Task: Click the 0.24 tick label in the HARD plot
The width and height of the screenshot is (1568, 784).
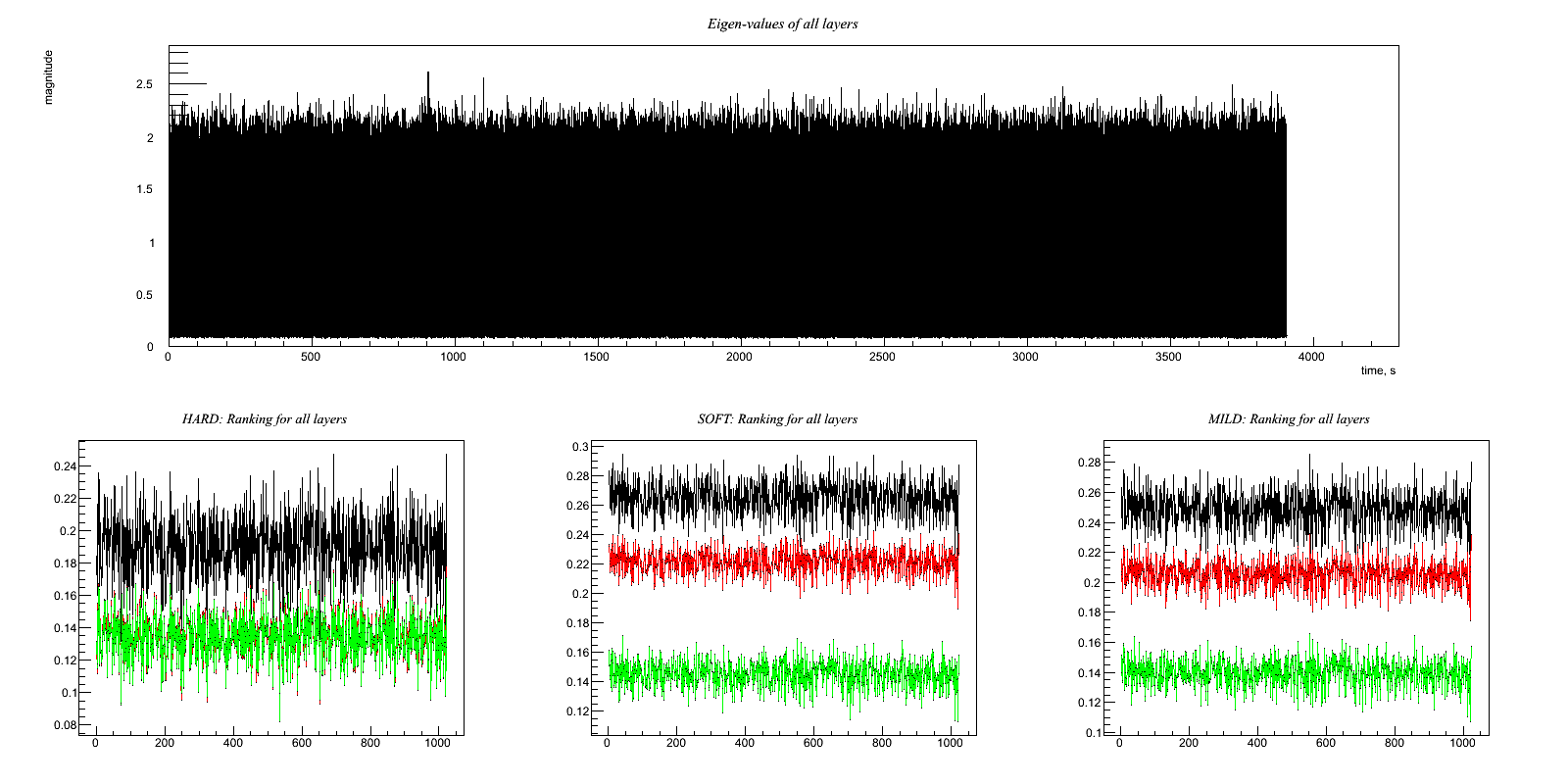Action: 65,466
